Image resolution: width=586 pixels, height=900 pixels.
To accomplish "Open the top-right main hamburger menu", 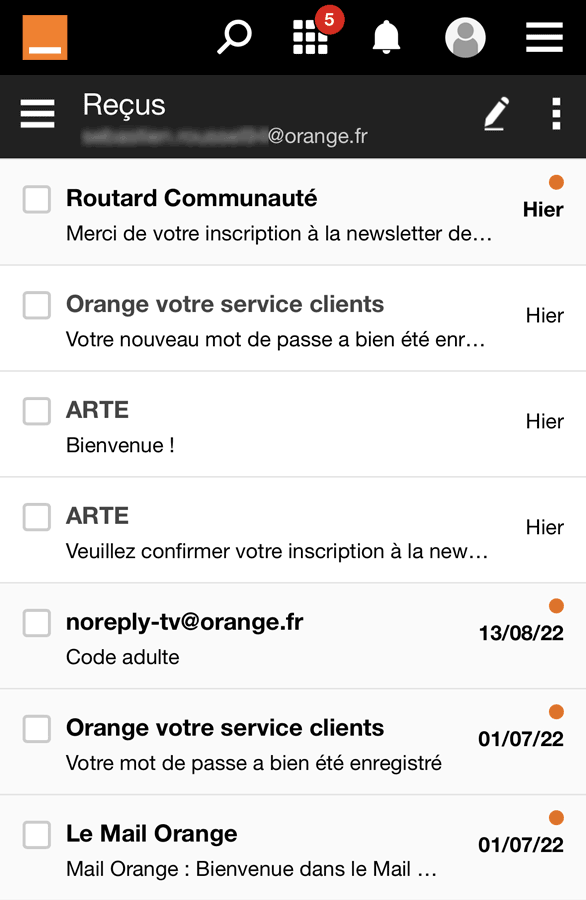I will pos(544,37).
